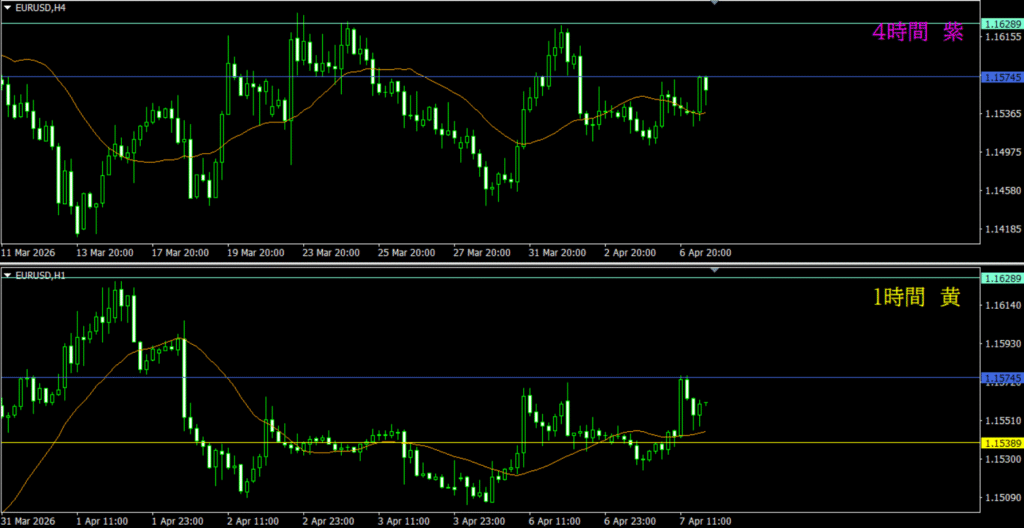Click the chart shift marker atop H1 chart
This screenshot has height=528, width=1024.
tap(714, 271)
